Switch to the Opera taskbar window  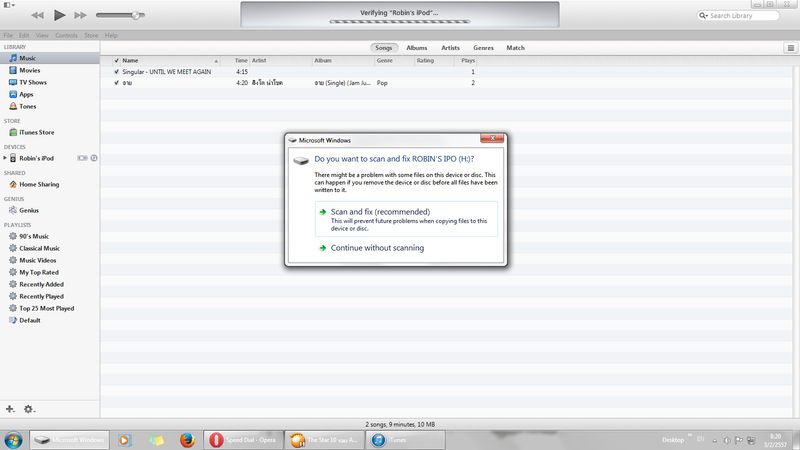(244, 440)
